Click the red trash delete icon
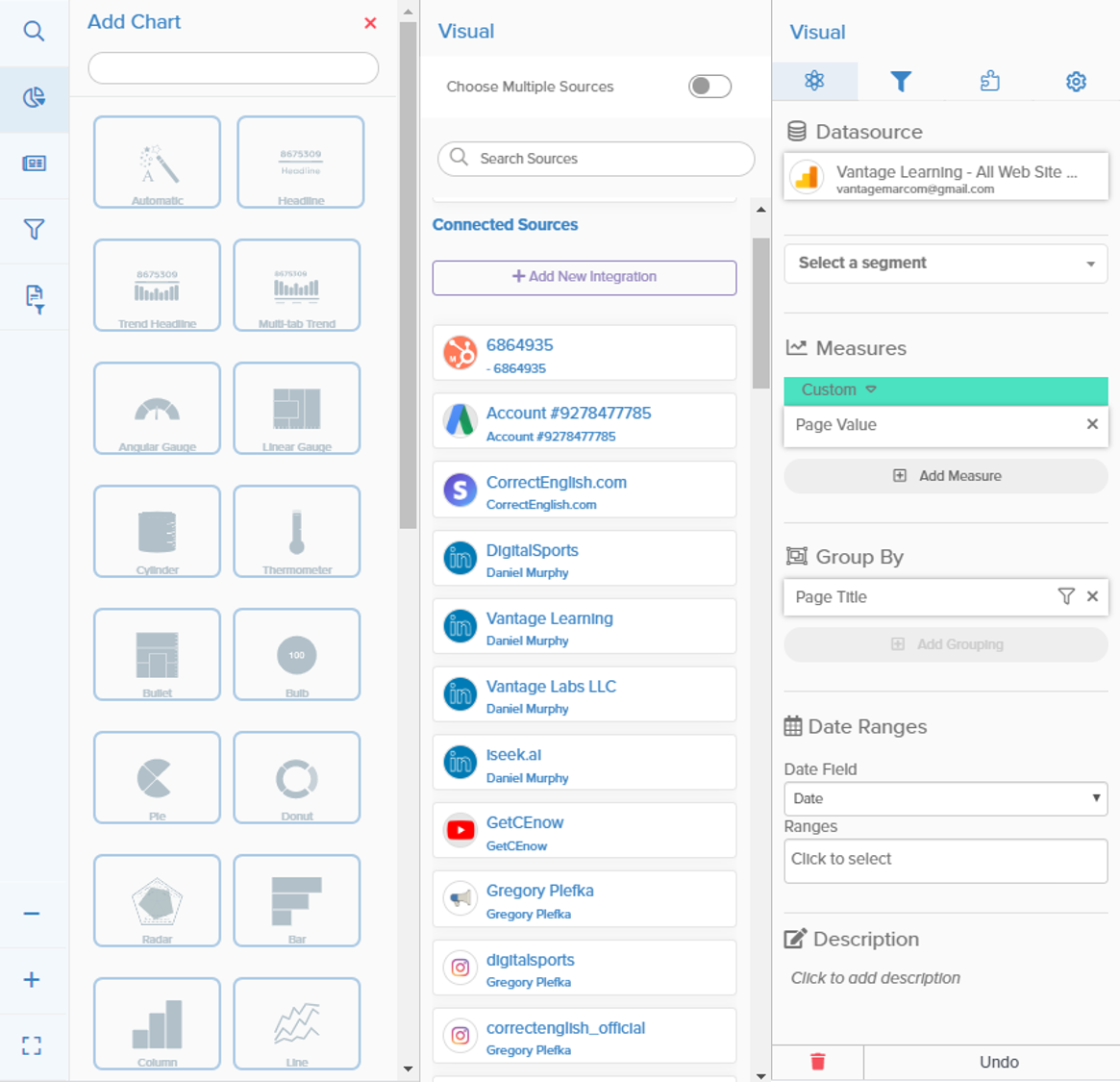 pos(818,1062)
